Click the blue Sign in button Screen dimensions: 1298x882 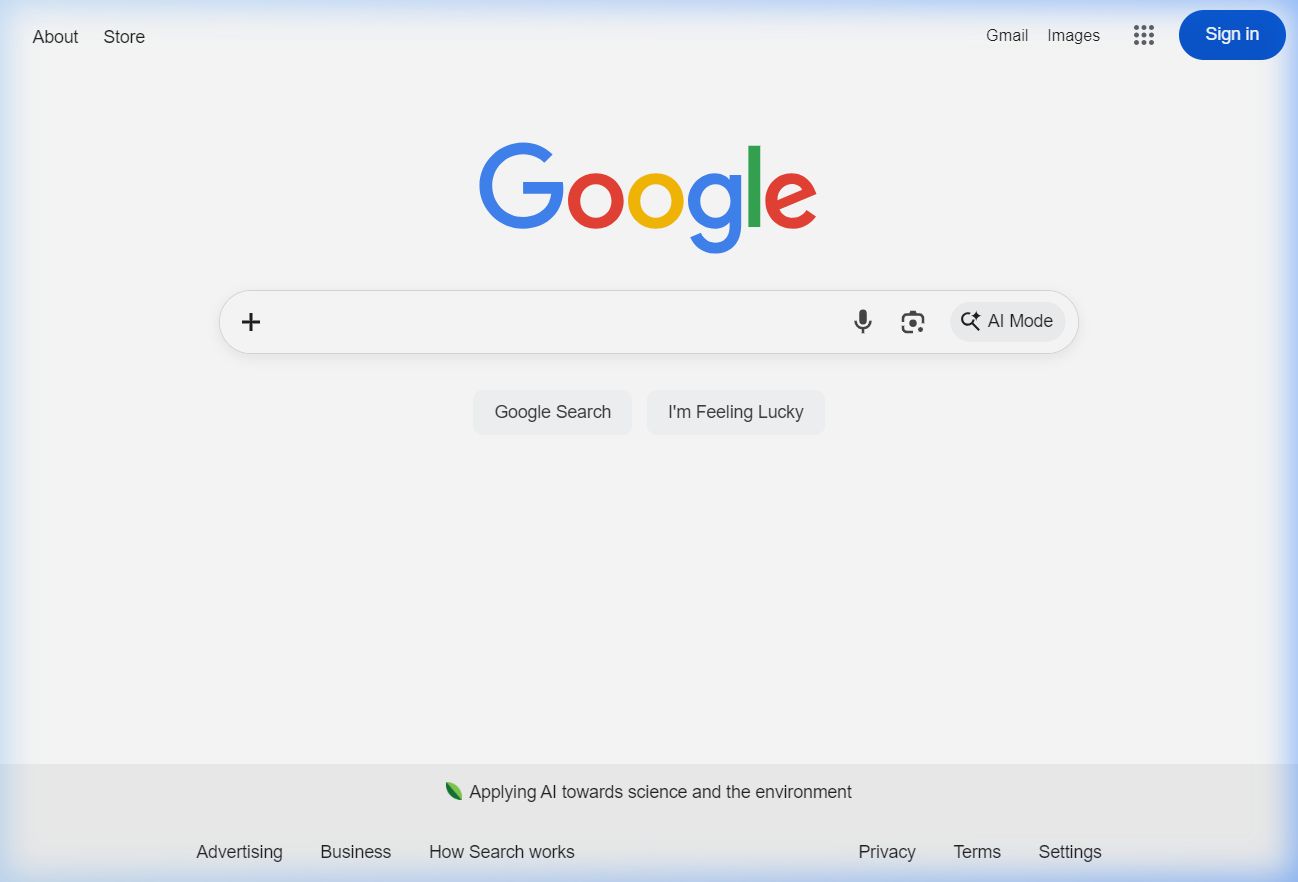[x=1231, y=35]
